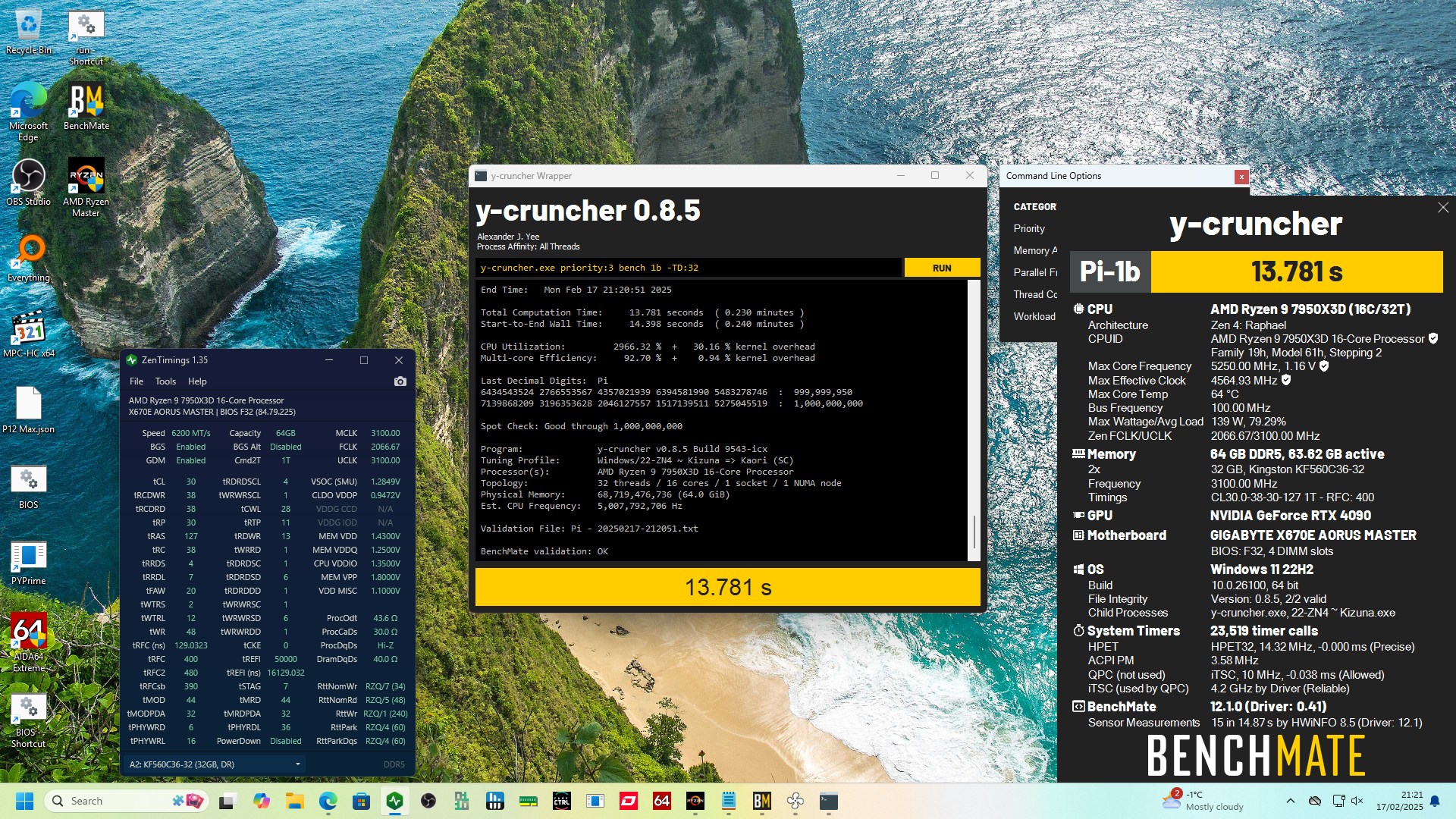Open Copilot from the taskbar
The width and height of the screenshot is (1456, 819).
(262, 801)
